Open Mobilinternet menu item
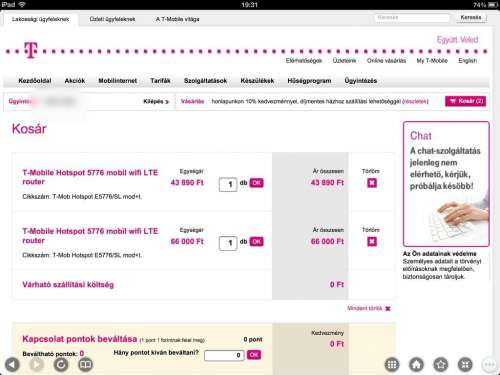 (x=118, y=81)
